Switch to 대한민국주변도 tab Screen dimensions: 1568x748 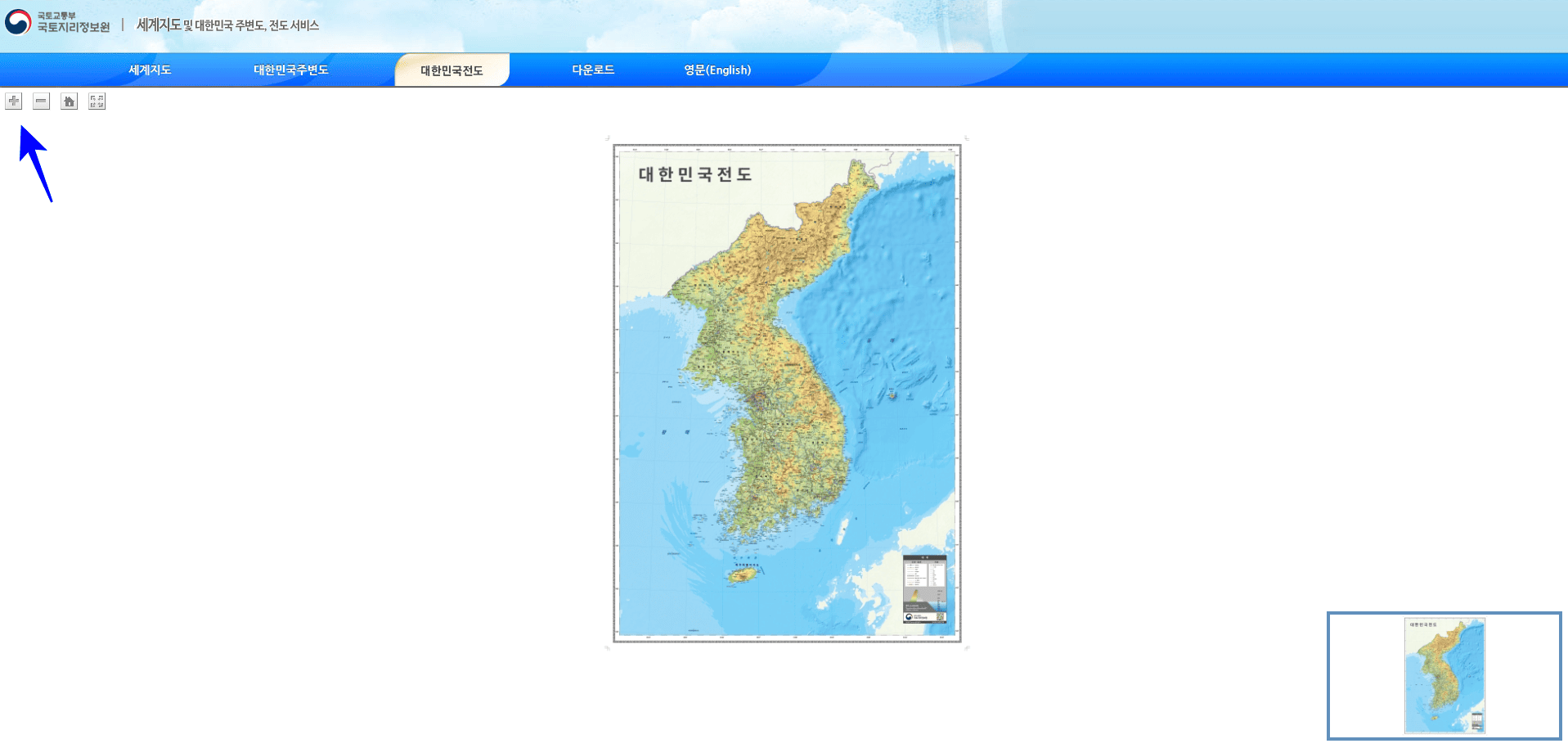point(291,70)
